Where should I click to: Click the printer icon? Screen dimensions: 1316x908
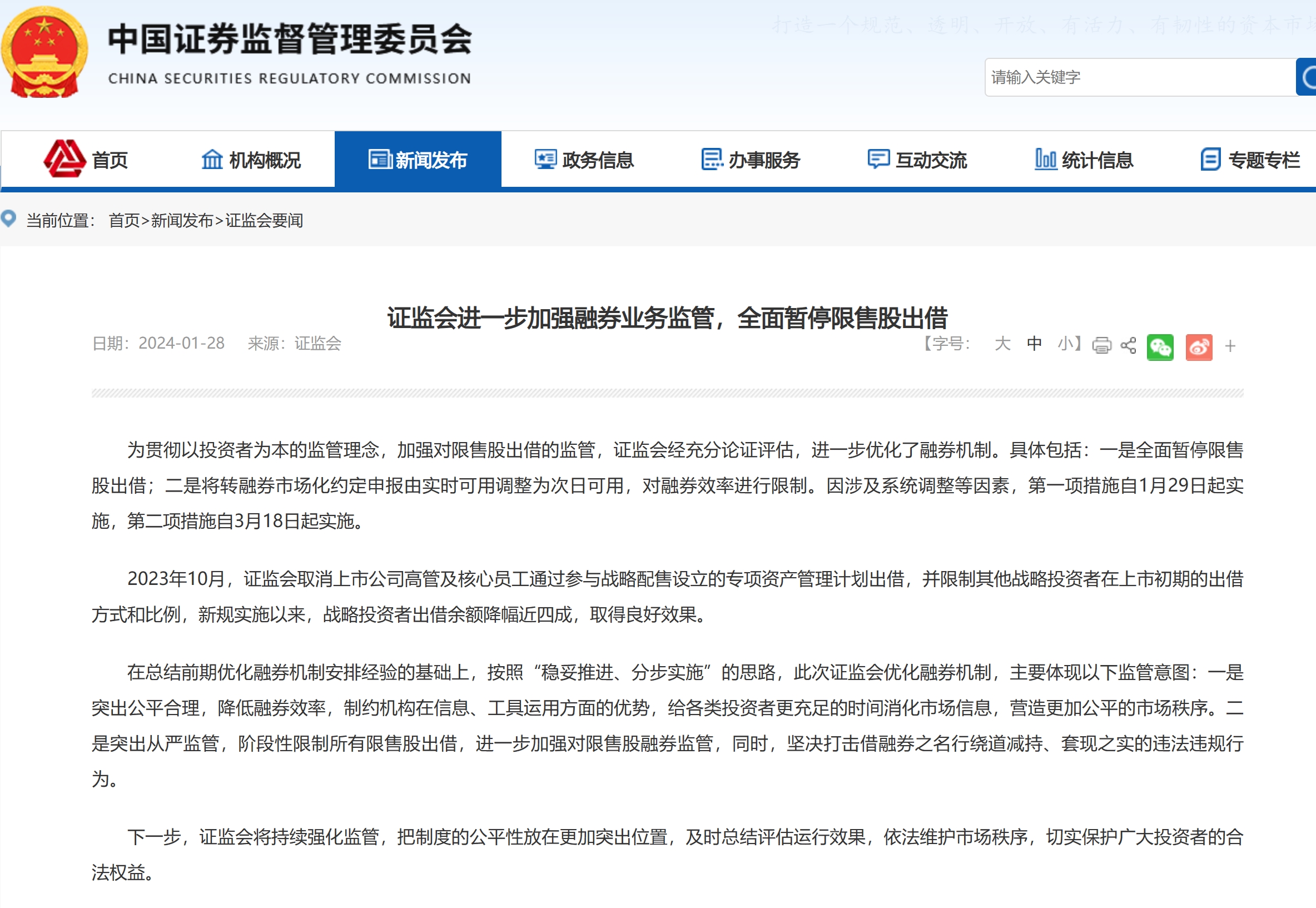[x=1101, y=345]
